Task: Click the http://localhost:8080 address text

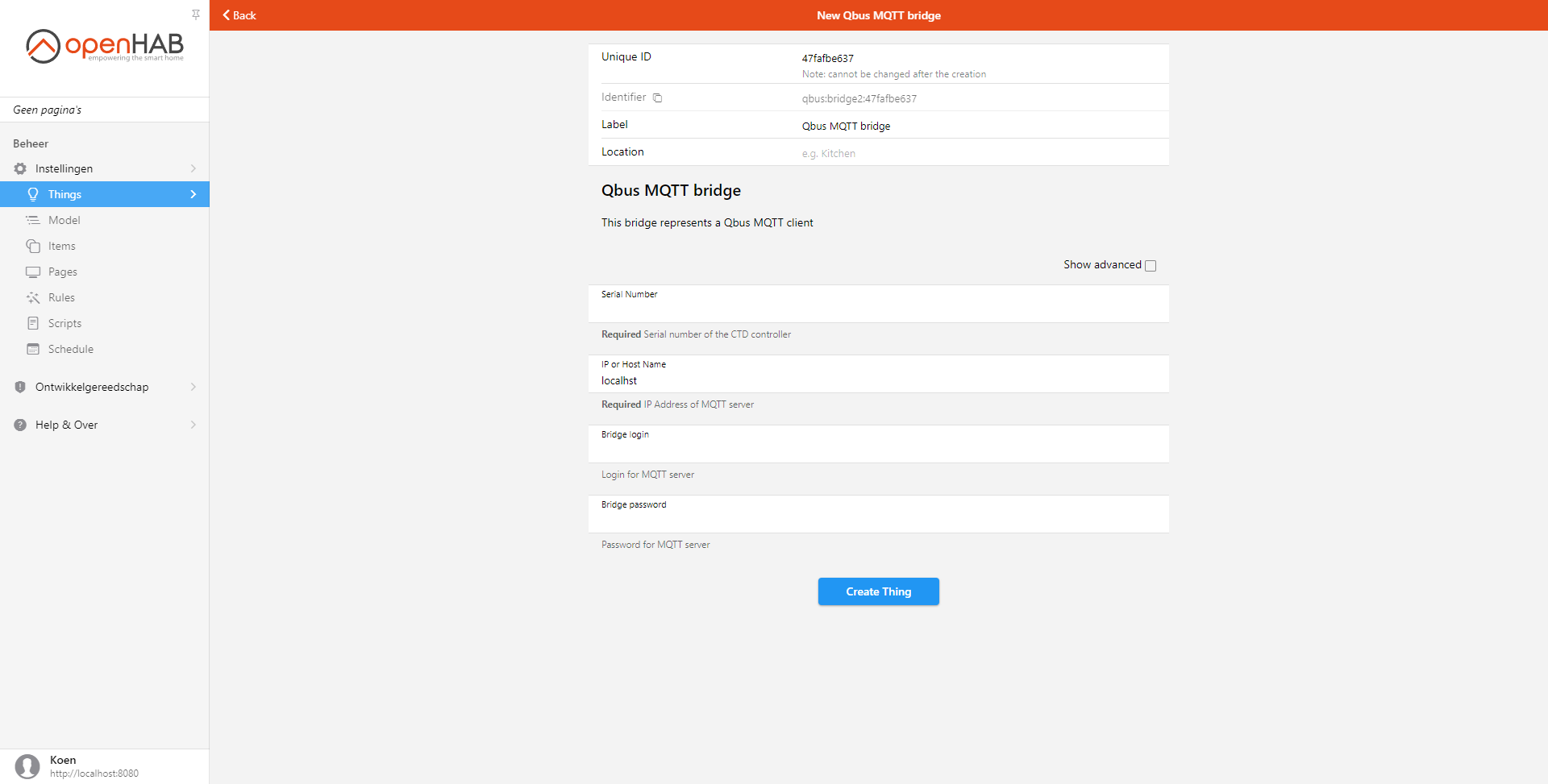Action: (x=94, y=774)
